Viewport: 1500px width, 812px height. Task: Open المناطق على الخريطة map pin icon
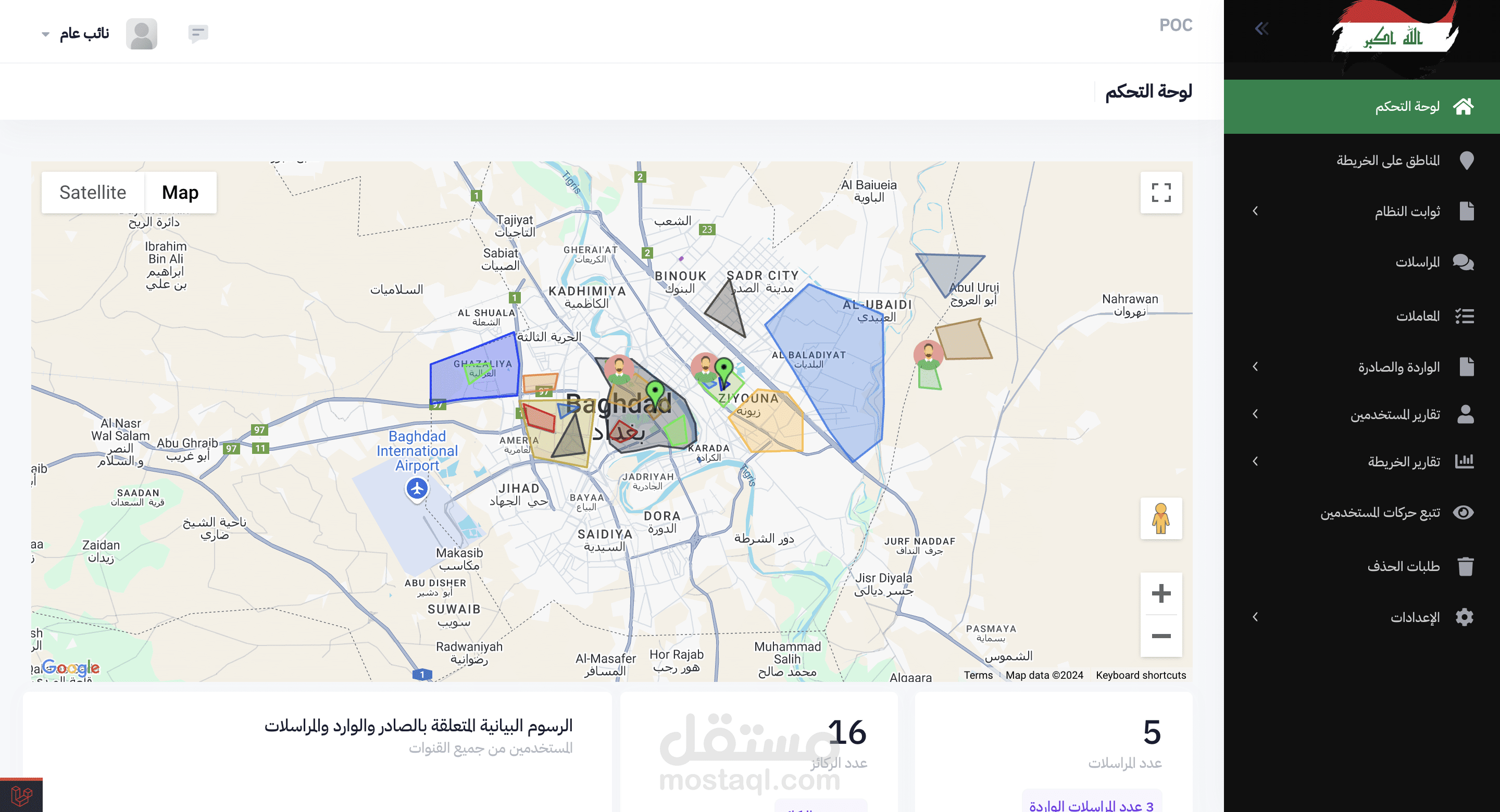1466,160
